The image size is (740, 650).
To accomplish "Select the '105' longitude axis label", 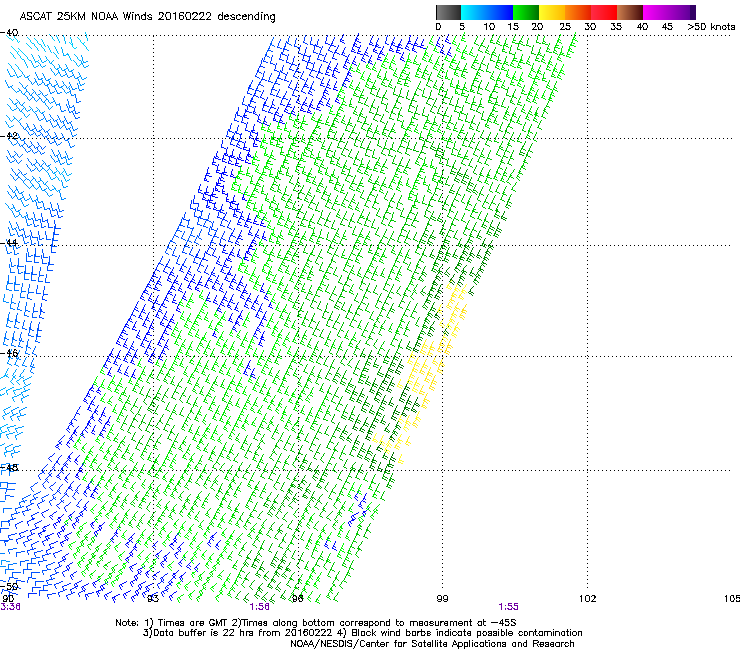I will [732, 599].
